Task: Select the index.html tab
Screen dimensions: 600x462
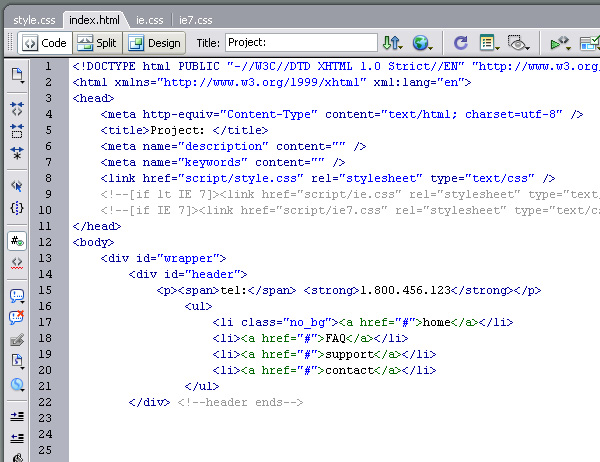Action: 94,20
